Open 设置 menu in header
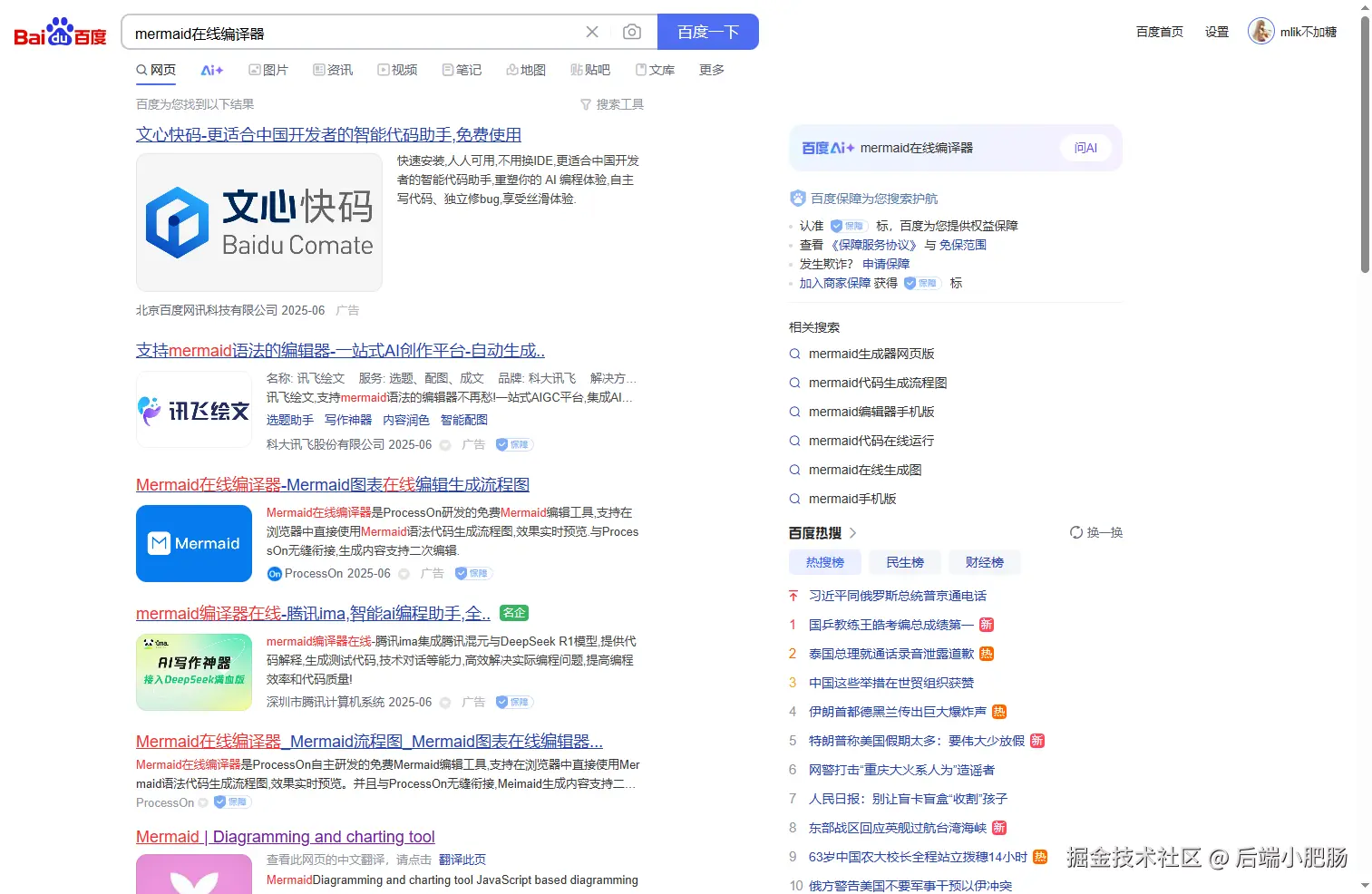Viewport: 1372px width, 894px height. [x=1217, y=32]
